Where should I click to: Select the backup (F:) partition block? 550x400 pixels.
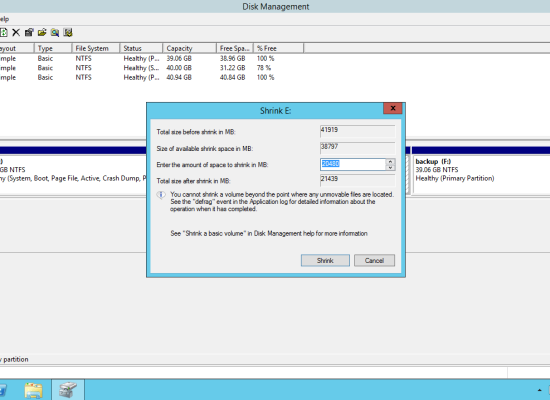point(481,174)
